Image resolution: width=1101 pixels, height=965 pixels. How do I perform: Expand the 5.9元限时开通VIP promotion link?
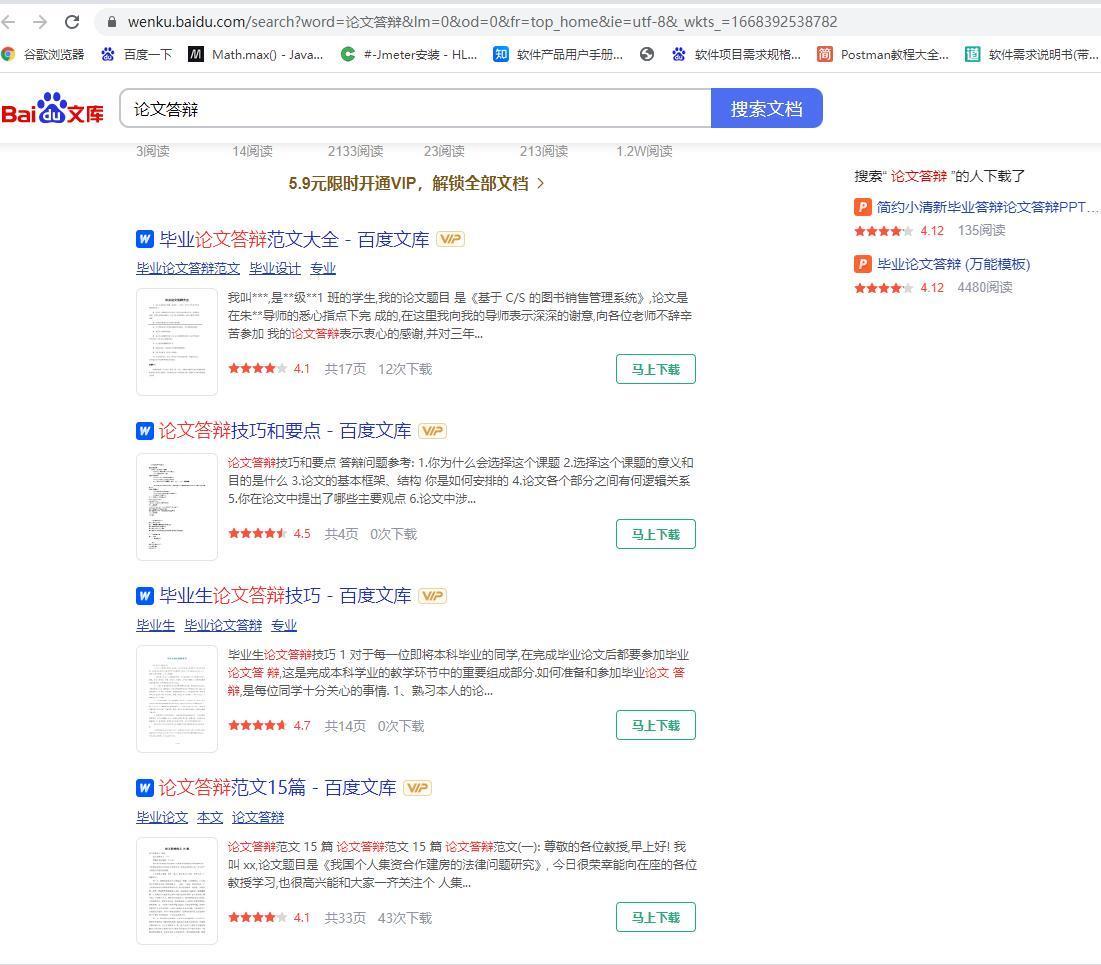pyautogui.click(x=416, y=183)
